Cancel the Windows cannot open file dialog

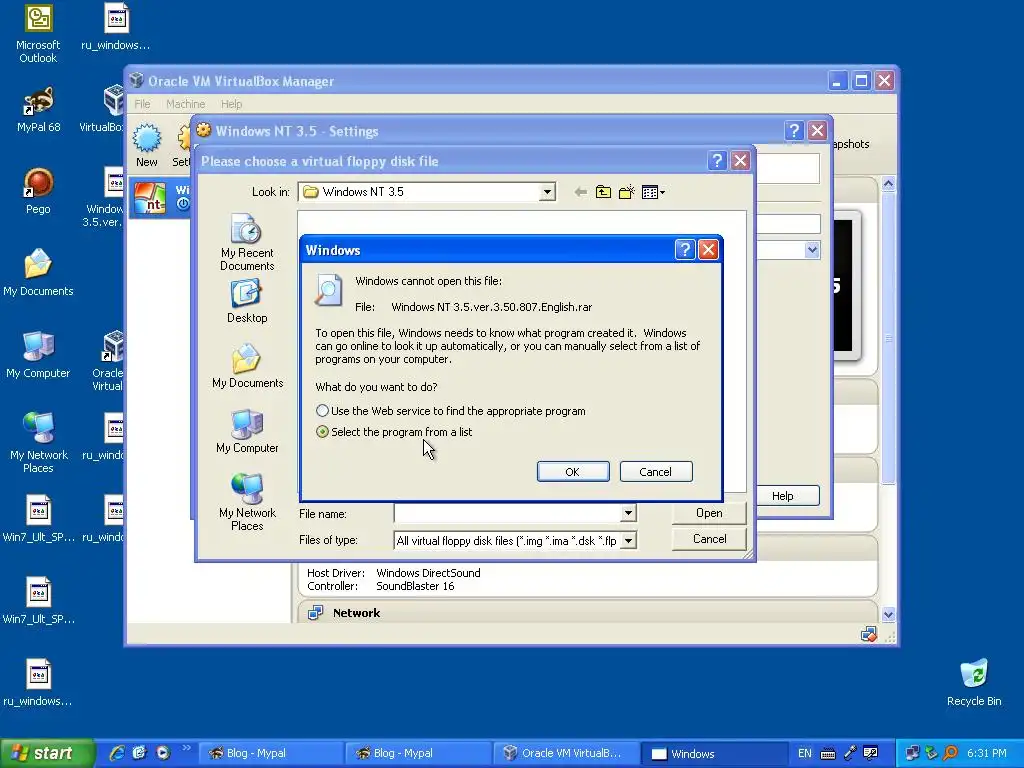click(x=656, y=472)
